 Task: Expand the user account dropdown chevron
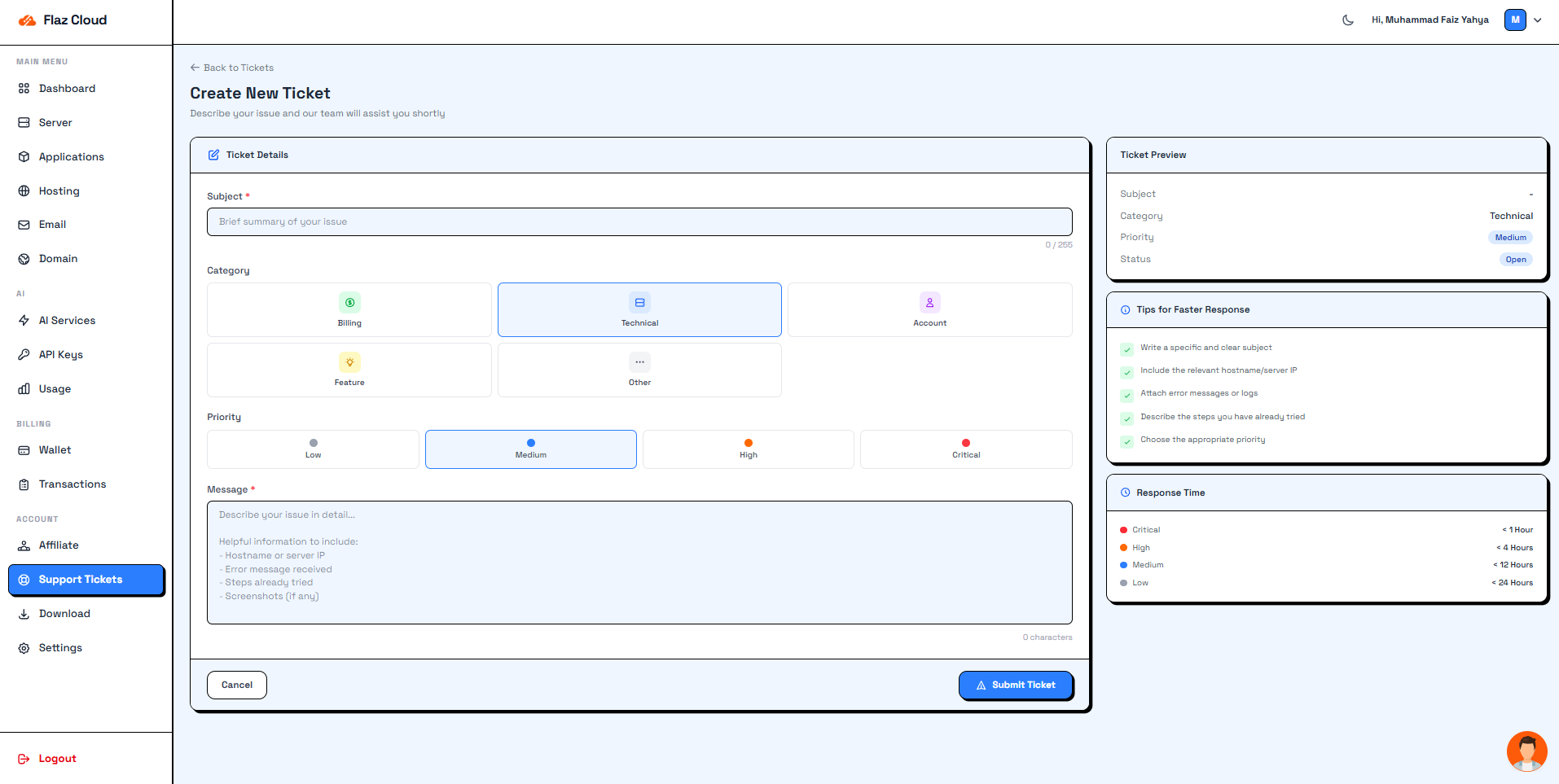point(1538,20)
